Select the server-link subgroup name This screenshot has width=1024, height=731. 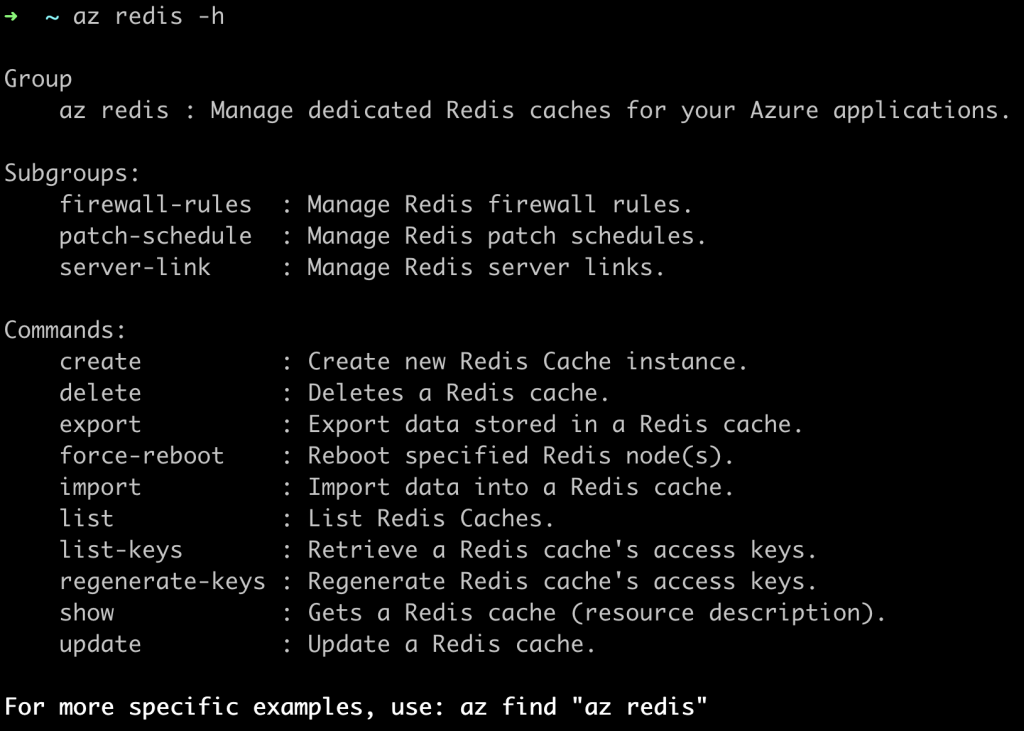(x=135, y=267)
